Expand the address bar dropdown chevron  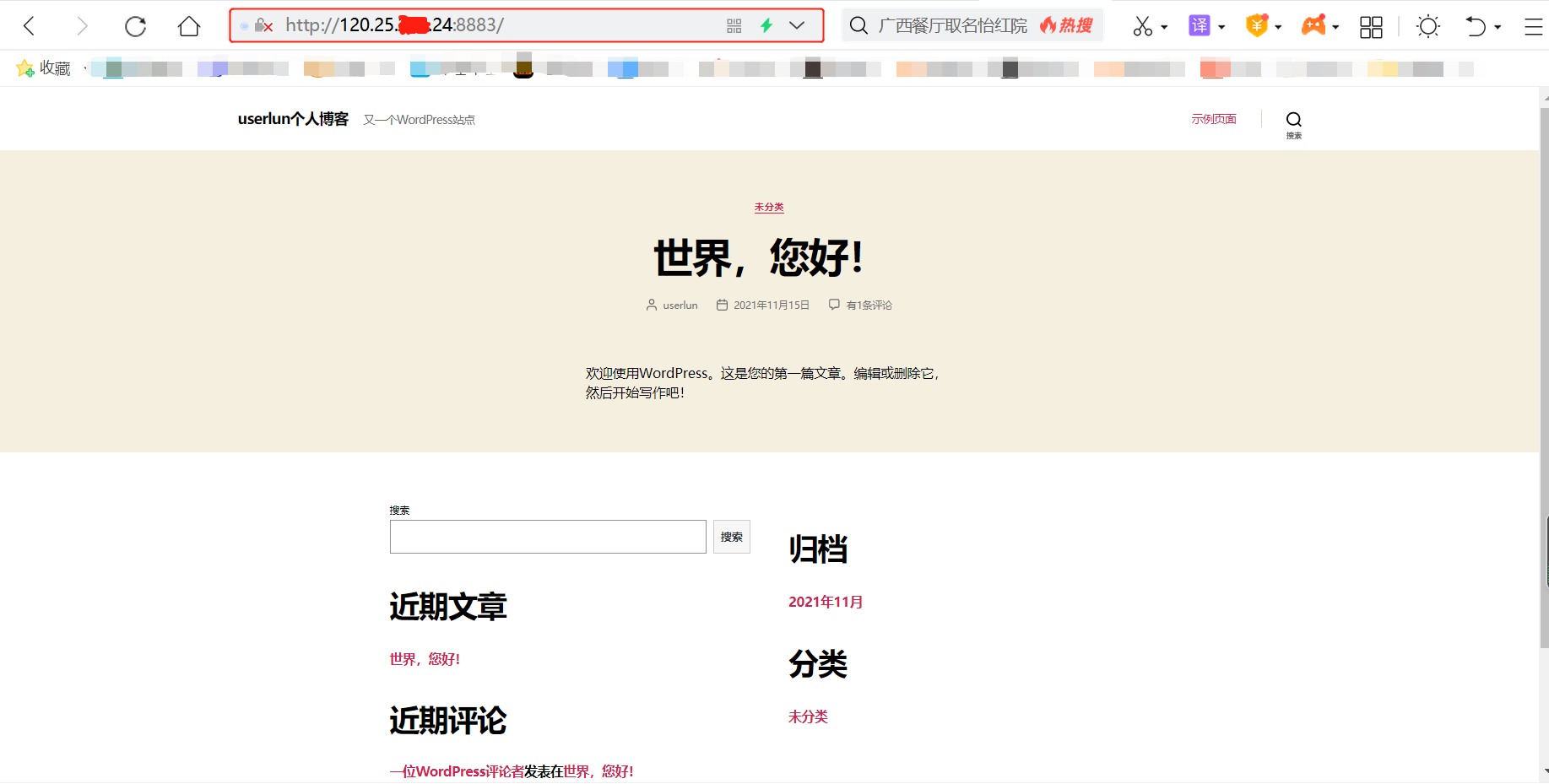click(797, 25)
